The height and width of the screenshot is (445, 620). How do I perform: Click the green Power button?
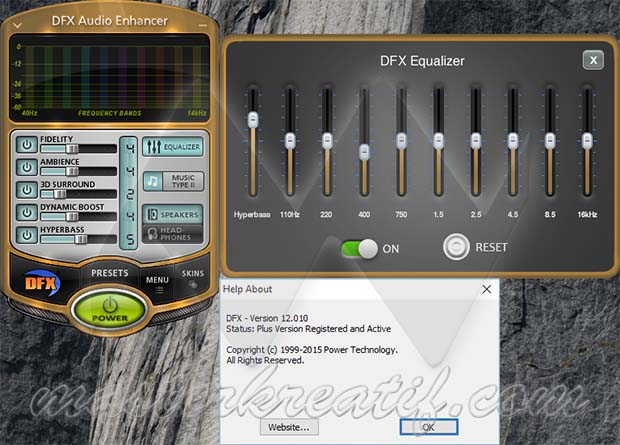point(110,310)
